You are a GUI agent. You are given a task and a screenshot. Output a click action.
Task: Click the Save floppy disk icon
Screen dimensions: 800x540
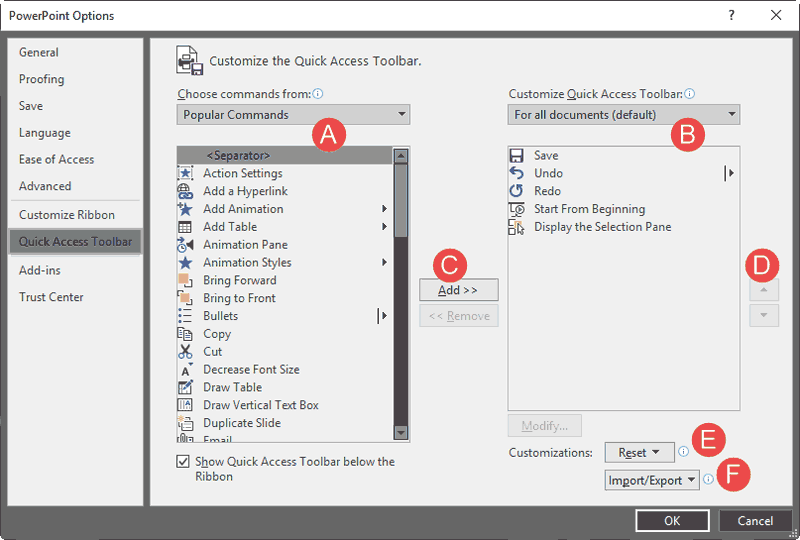click(x=516, y=155)
